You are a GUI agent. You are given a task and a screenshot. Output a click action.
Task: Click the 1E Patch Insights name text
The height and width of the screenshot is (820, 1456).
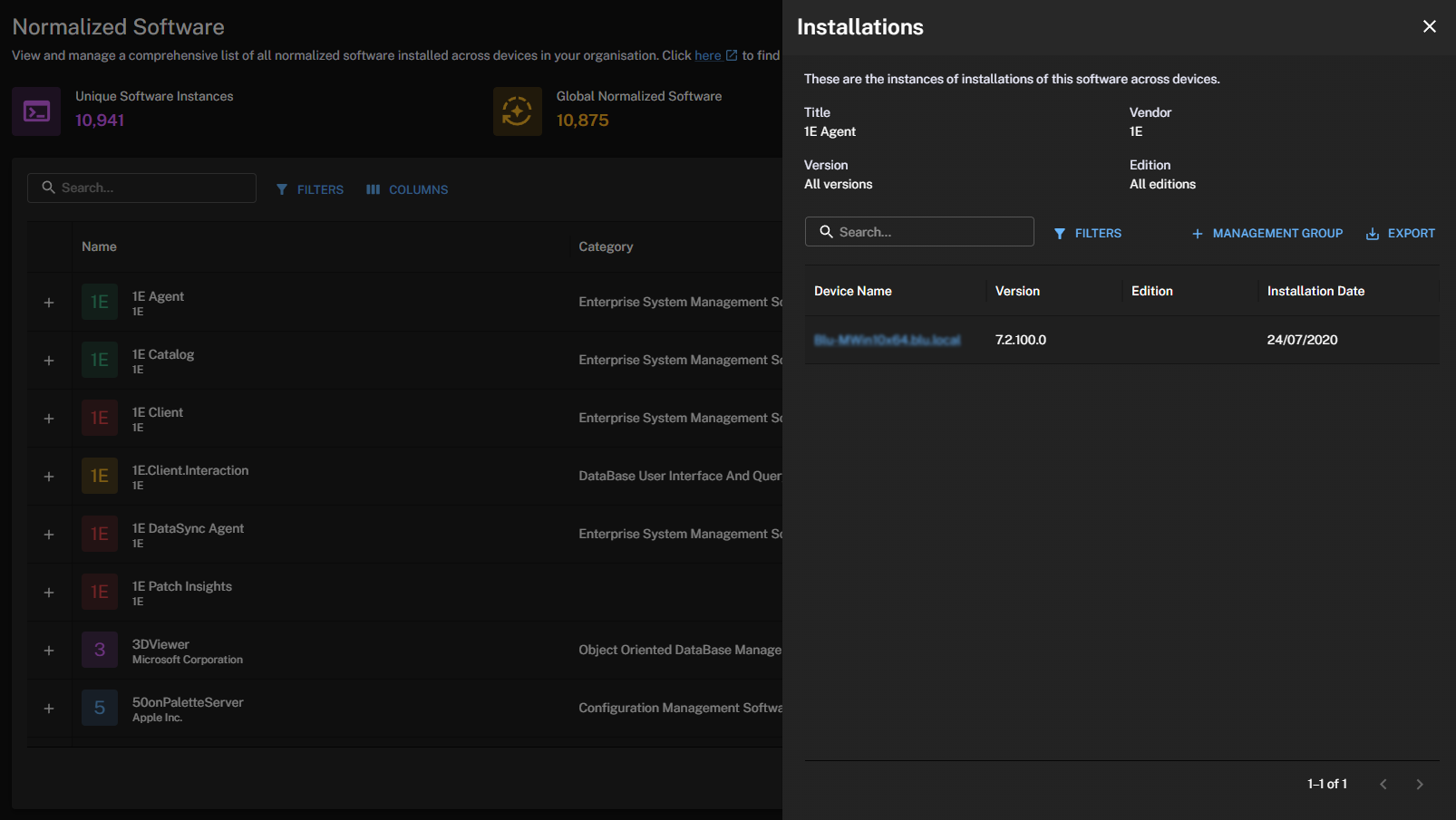click(x=182, y=586)
